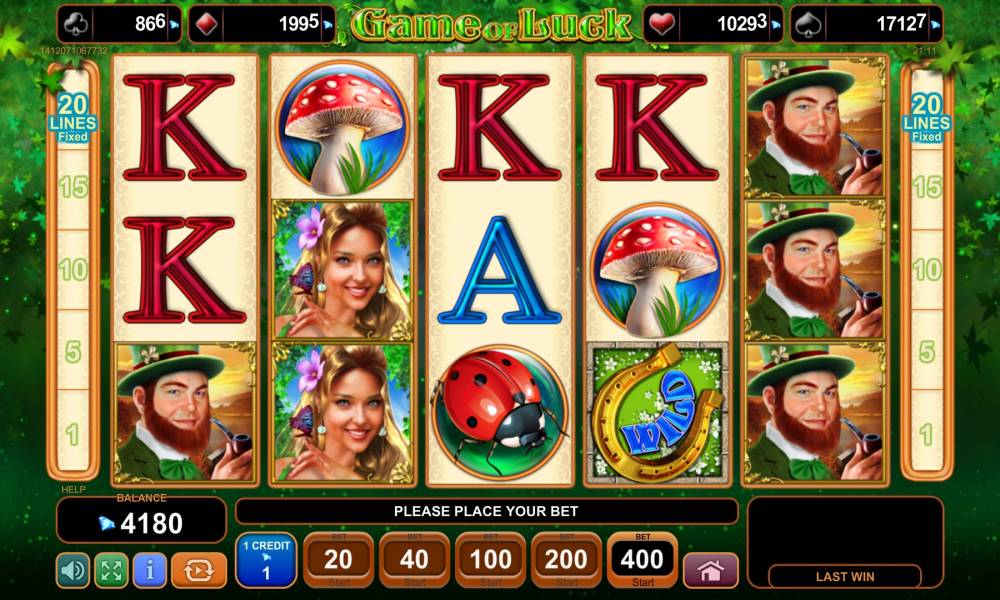The width and height of the screenshot is (1000, 600).
Task: Click the ladybug symbol on reel three
Action: pyautogui.click(x=499, y=413)
